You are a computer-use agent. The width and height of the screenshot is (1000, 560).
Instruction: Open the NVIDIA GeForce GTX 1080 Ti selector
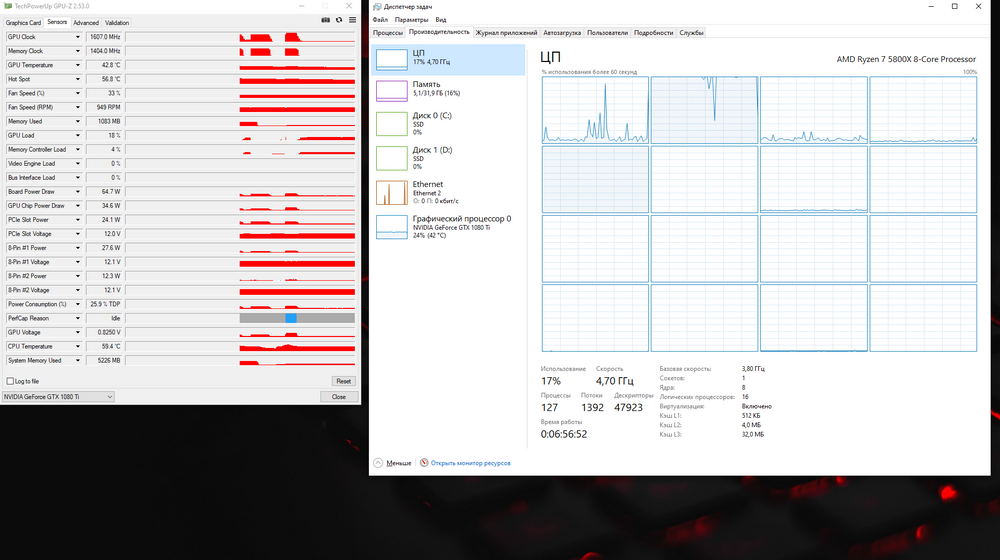coord(58,397)
